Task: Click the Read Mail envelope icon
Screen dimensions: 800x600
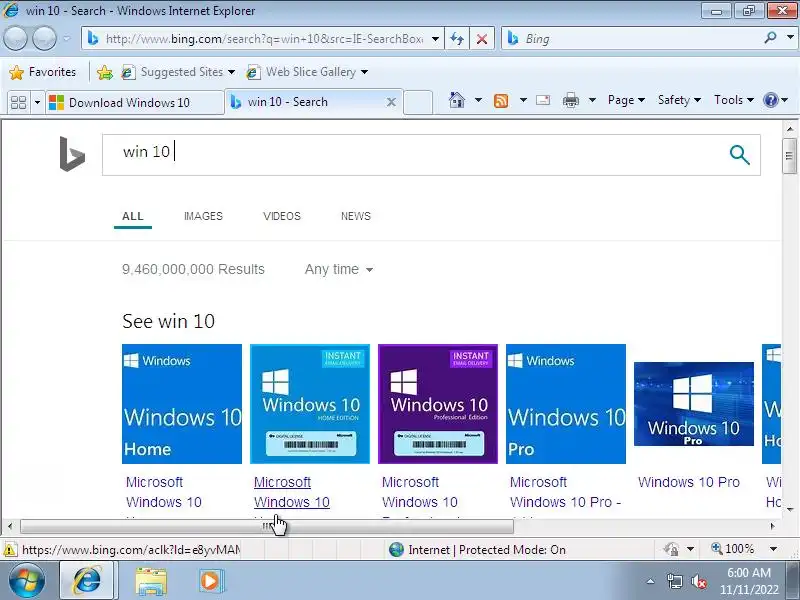Action: pyautogui.click(x=543, y=100)
